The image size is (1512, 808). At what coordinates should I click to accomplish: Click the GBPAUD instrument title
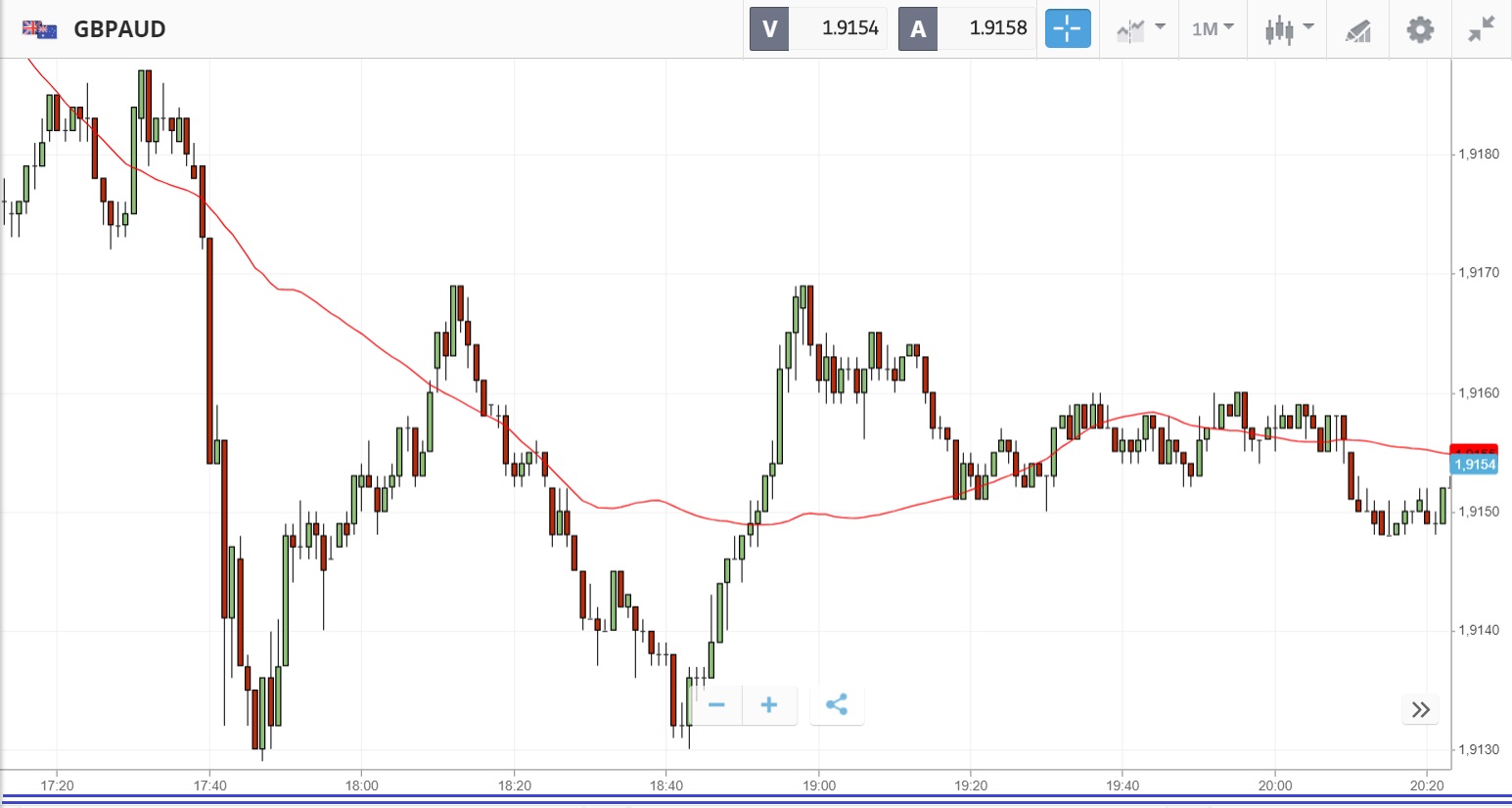click(x=119, y=29)
